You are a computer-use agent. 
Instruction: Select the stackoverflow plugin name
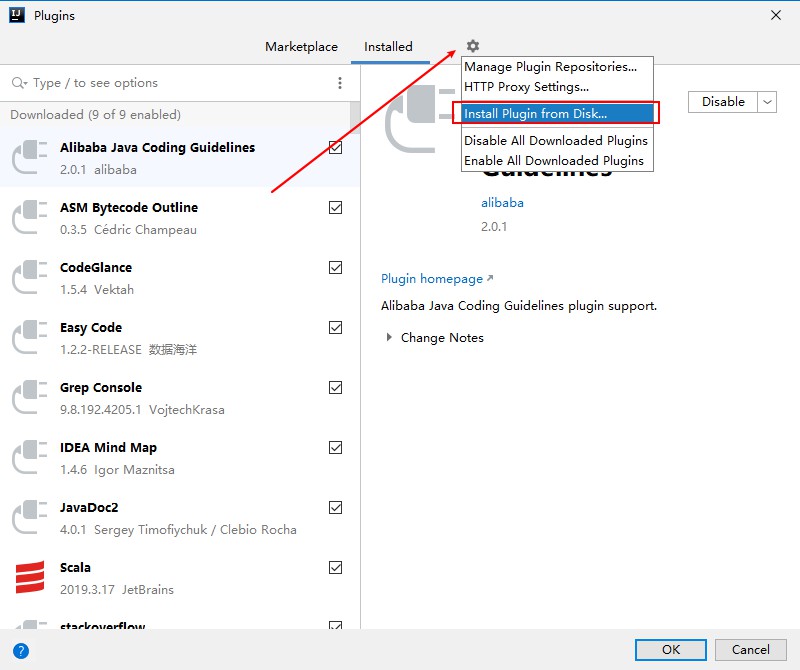103,625
